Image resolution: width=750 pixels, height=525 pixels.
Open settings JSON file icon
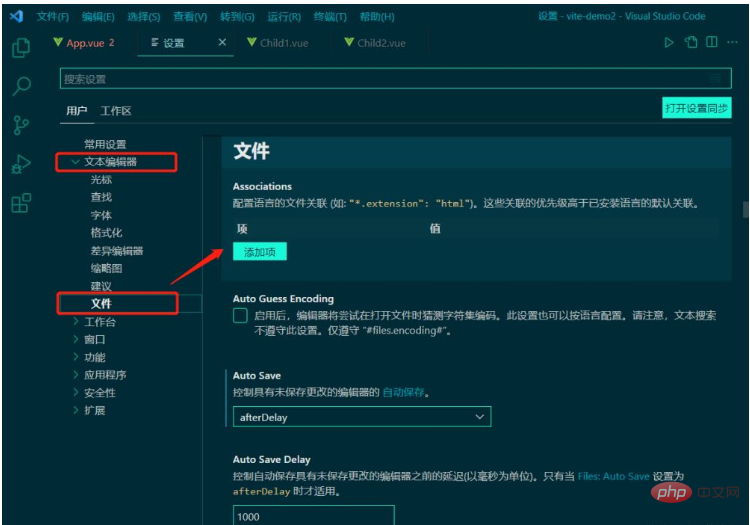pyautogui.click(x=691, y=43)
